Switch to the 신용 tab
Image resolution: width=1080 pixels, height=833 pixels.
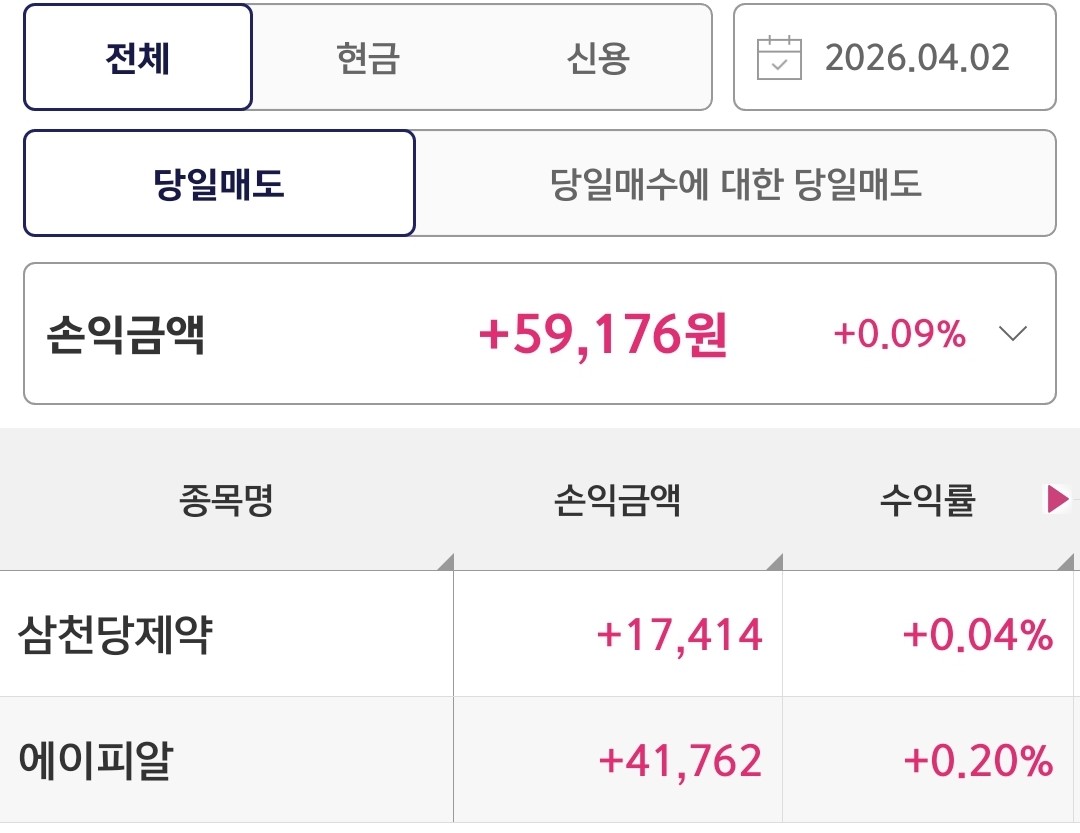[x=597, y=58]
